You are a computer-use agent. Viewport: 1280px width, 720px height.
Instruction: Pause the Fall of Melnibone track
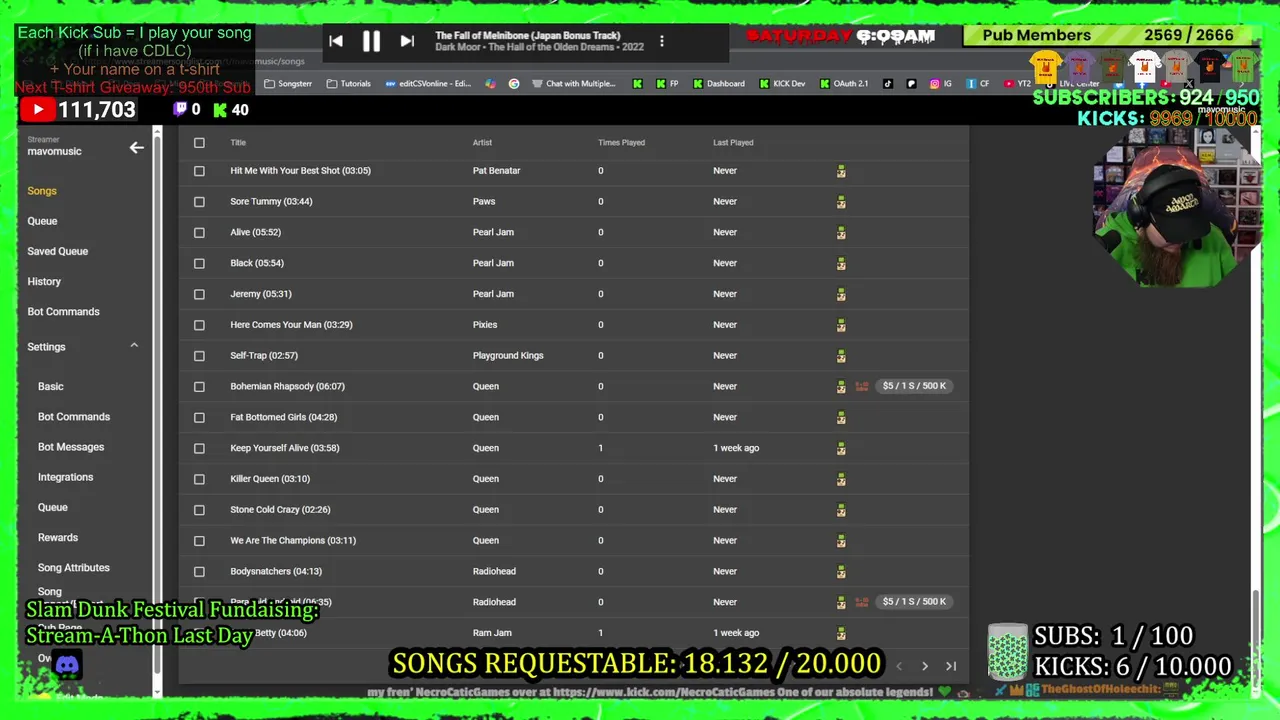click(371, 41)
